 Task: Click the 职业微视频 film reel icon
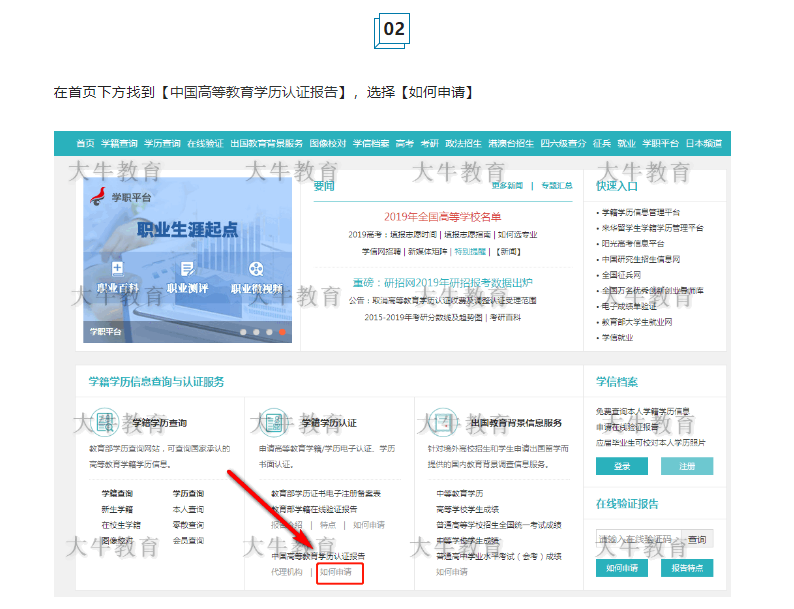[256, 269]
